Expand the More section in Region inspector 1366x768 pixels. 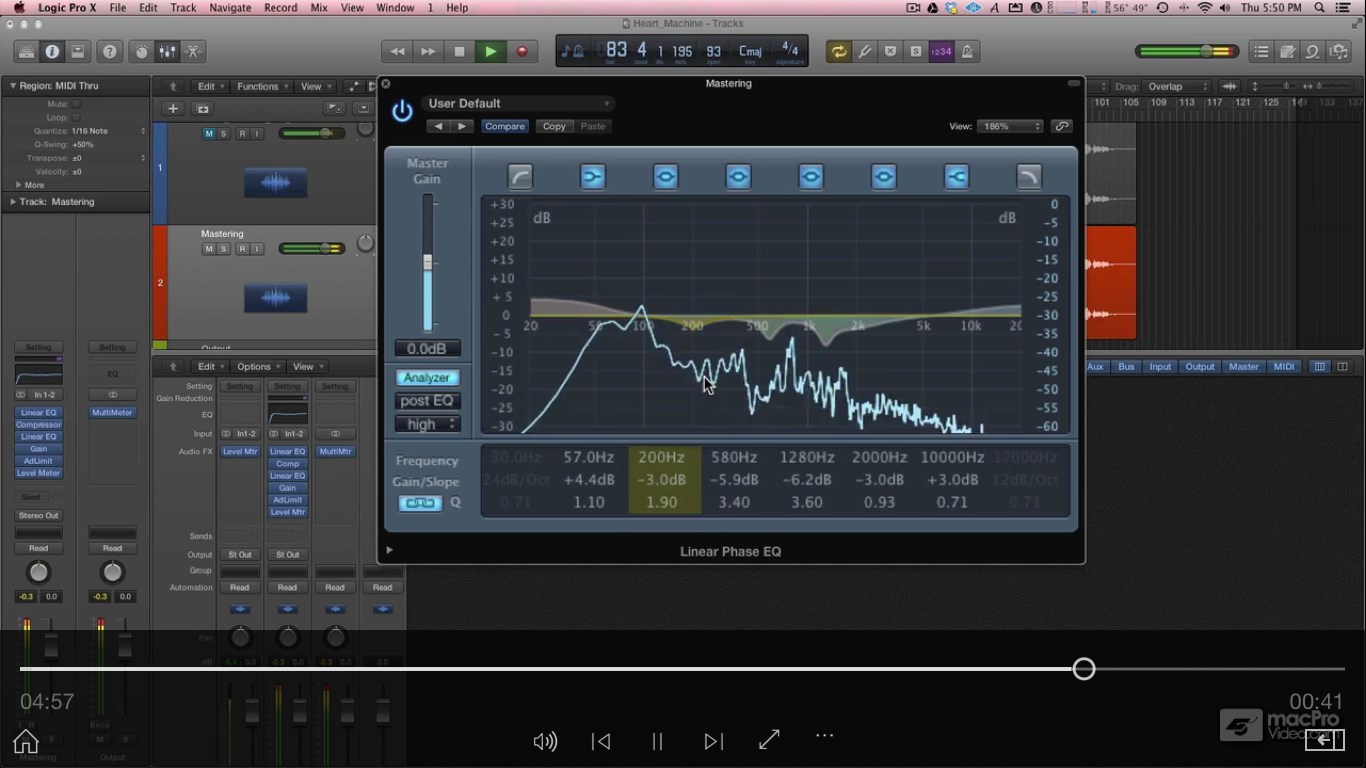click(x=17, y=185)
